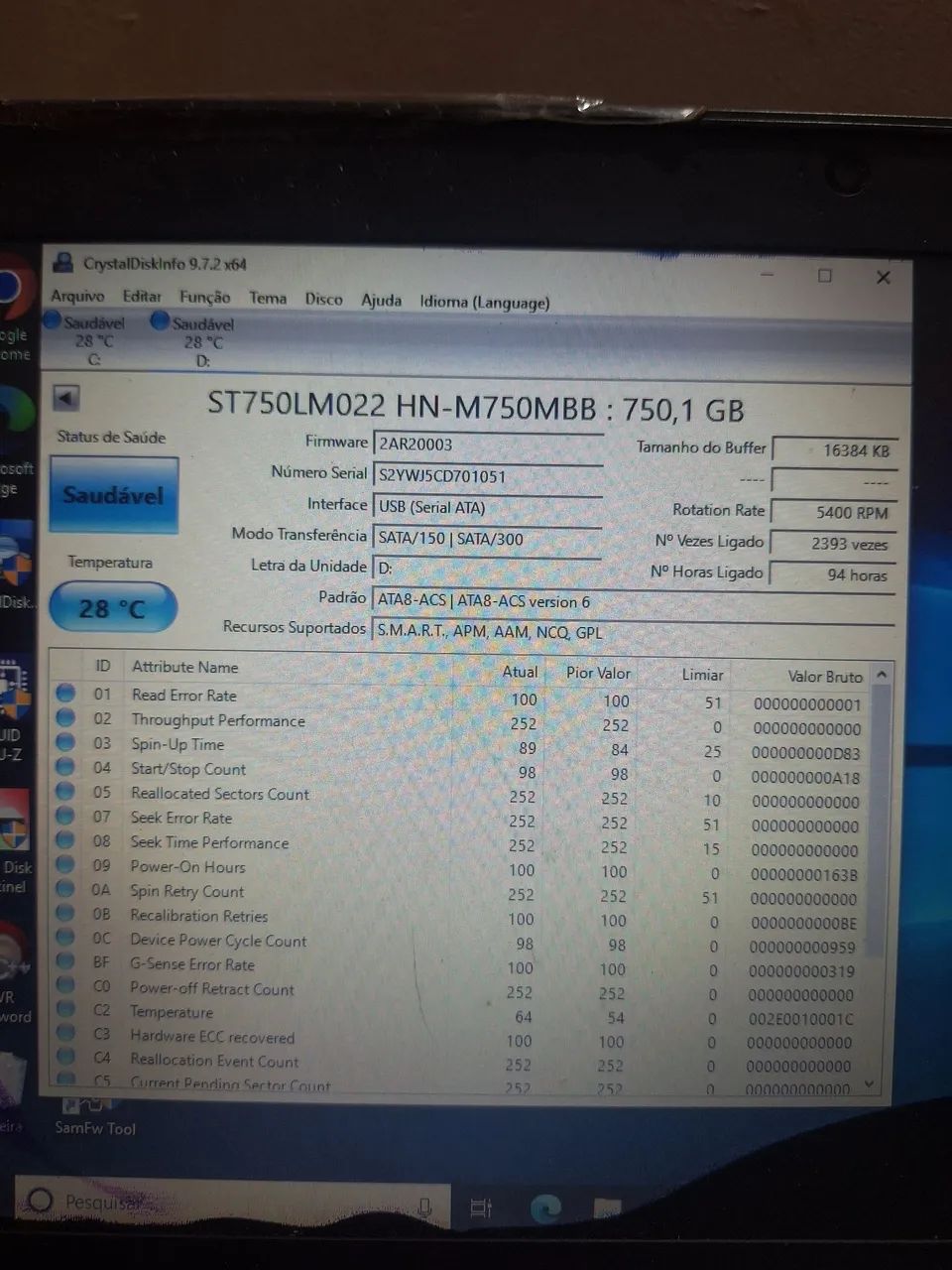
Task: Click the Valor Bruto column header
Action: pos(825,676)
